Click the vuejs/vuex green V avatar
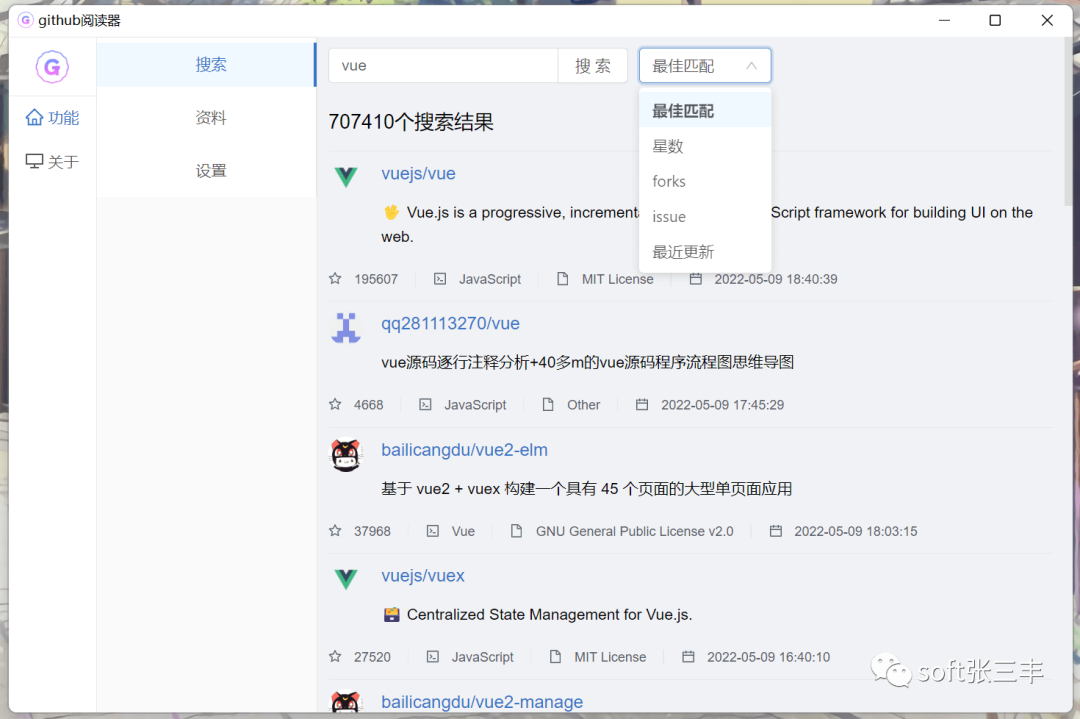 pos(346,579)
